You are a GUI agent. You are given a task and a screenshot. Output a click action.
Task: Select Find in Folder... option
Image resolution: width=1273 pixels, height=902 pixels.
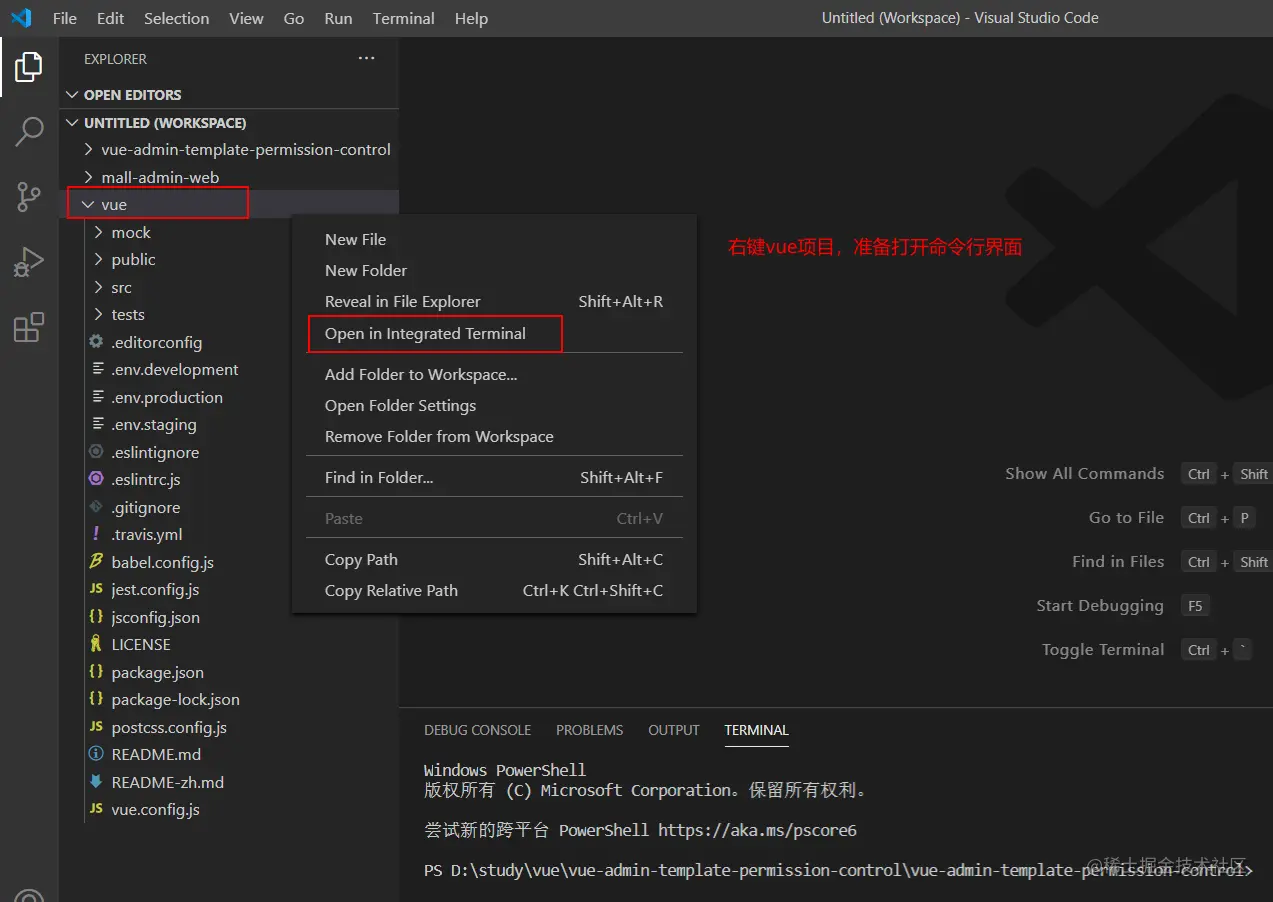click(x=494, y=477)
